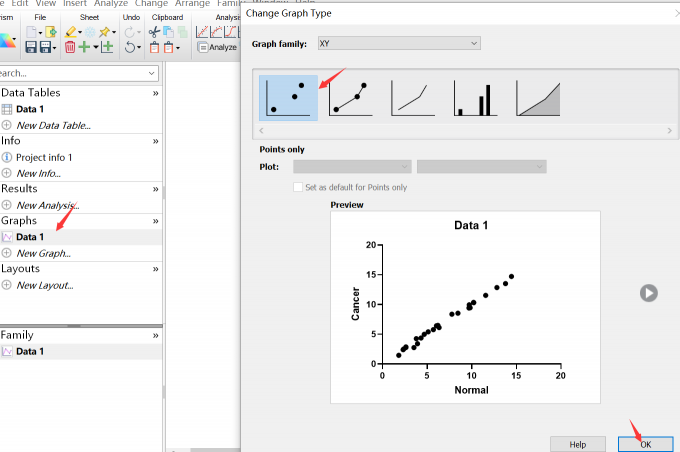Image resolution: width=680 pixels, height=452 pixels.
Task: Open the Undo history dropdown arrow
Action: [x=139, y=47]
